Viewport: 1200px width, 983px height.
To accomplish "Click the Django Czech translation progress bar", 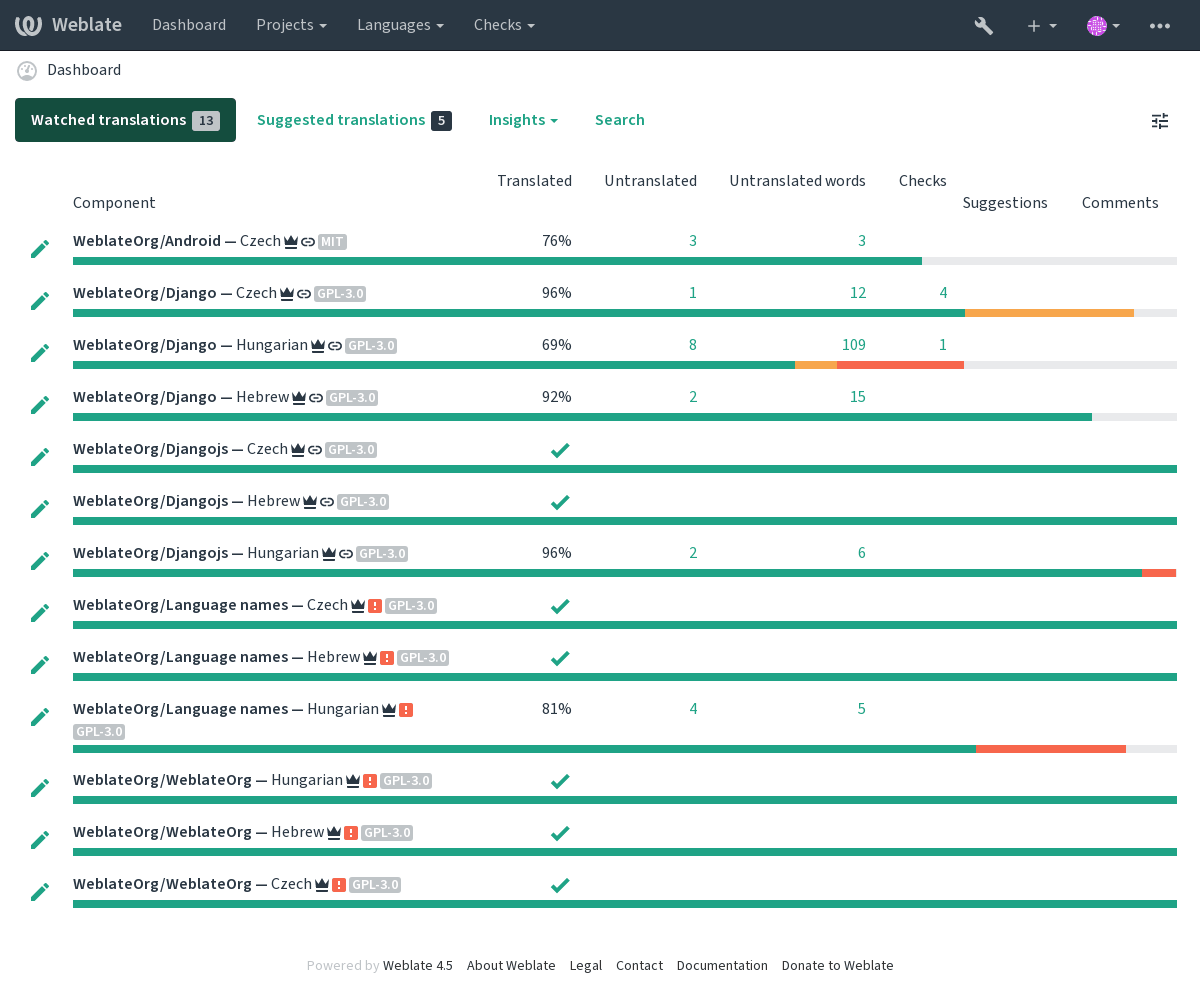I will [625, 313].
